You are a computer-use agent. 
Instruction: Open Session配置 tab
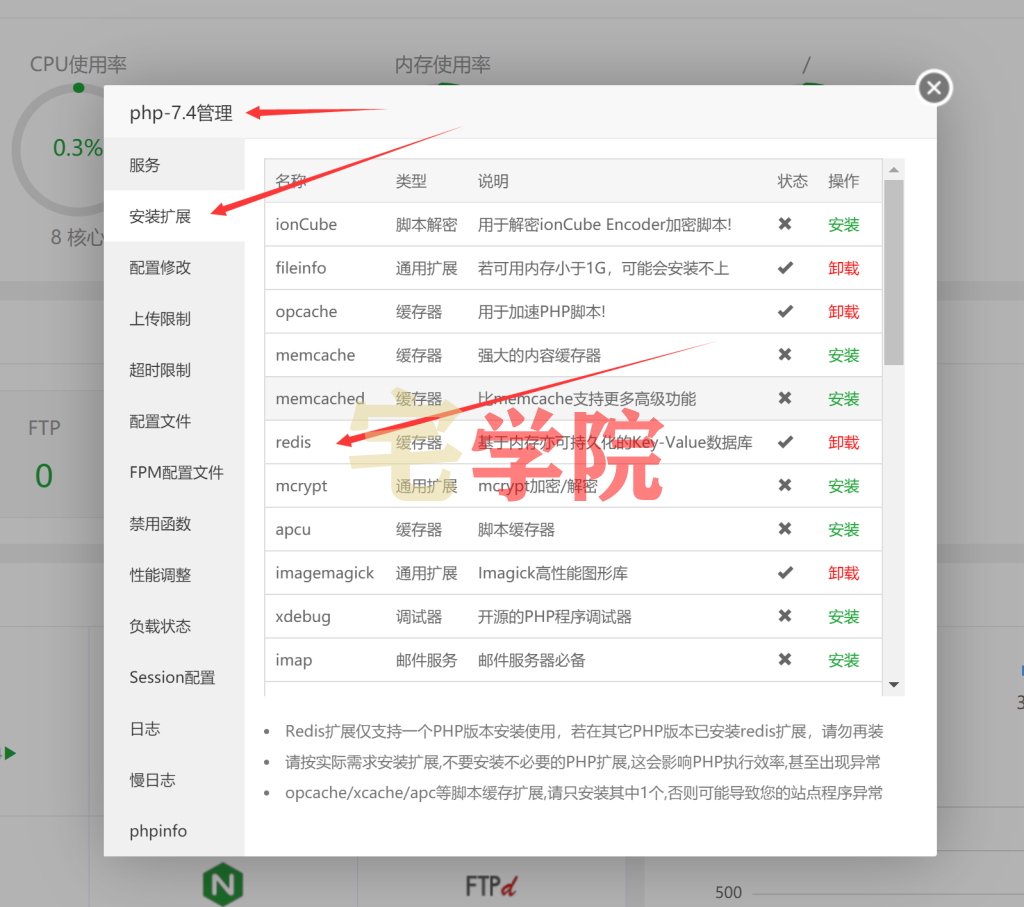pos(172,677)
